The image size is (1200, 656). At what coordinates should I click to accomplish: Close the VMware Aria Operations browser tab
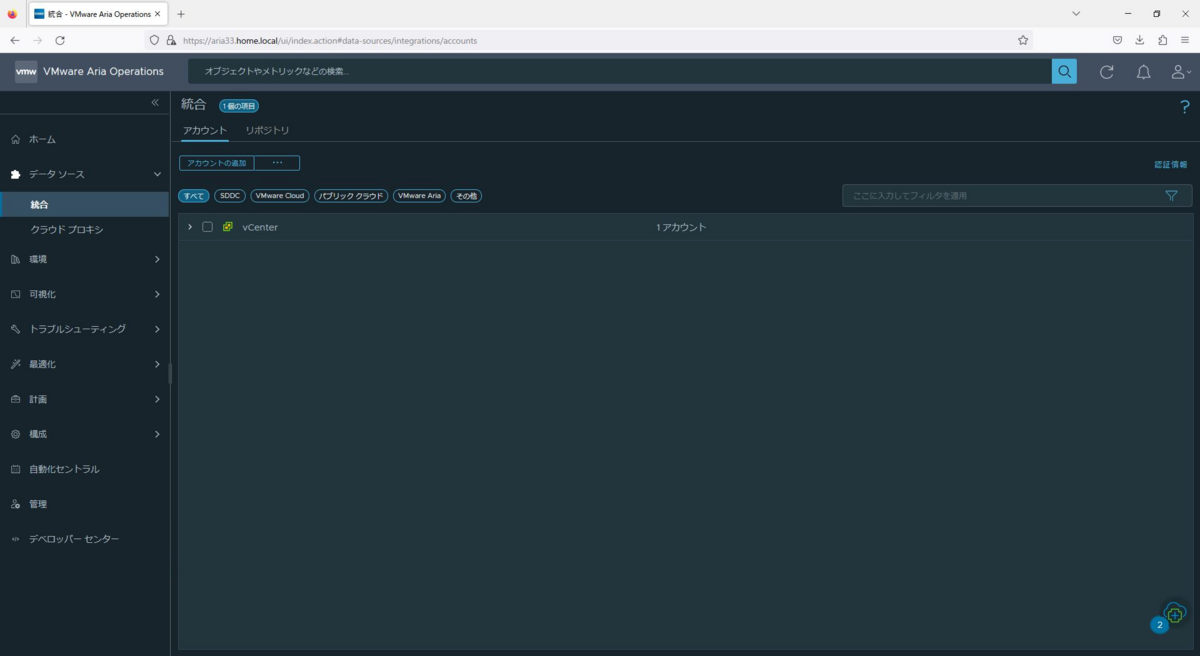(158, 14)
